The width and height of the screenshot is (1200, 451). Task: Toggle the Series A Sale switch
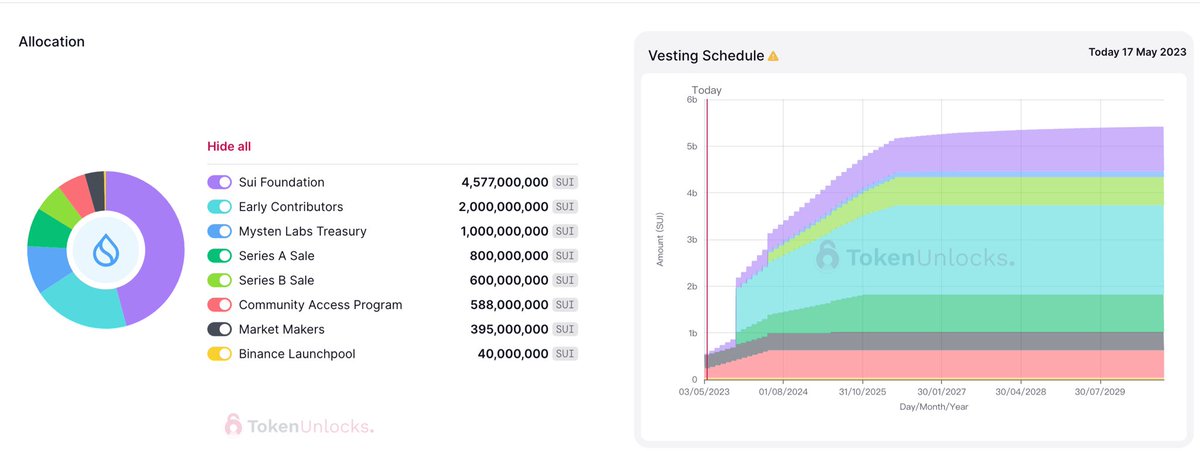(x=219, y=256)
